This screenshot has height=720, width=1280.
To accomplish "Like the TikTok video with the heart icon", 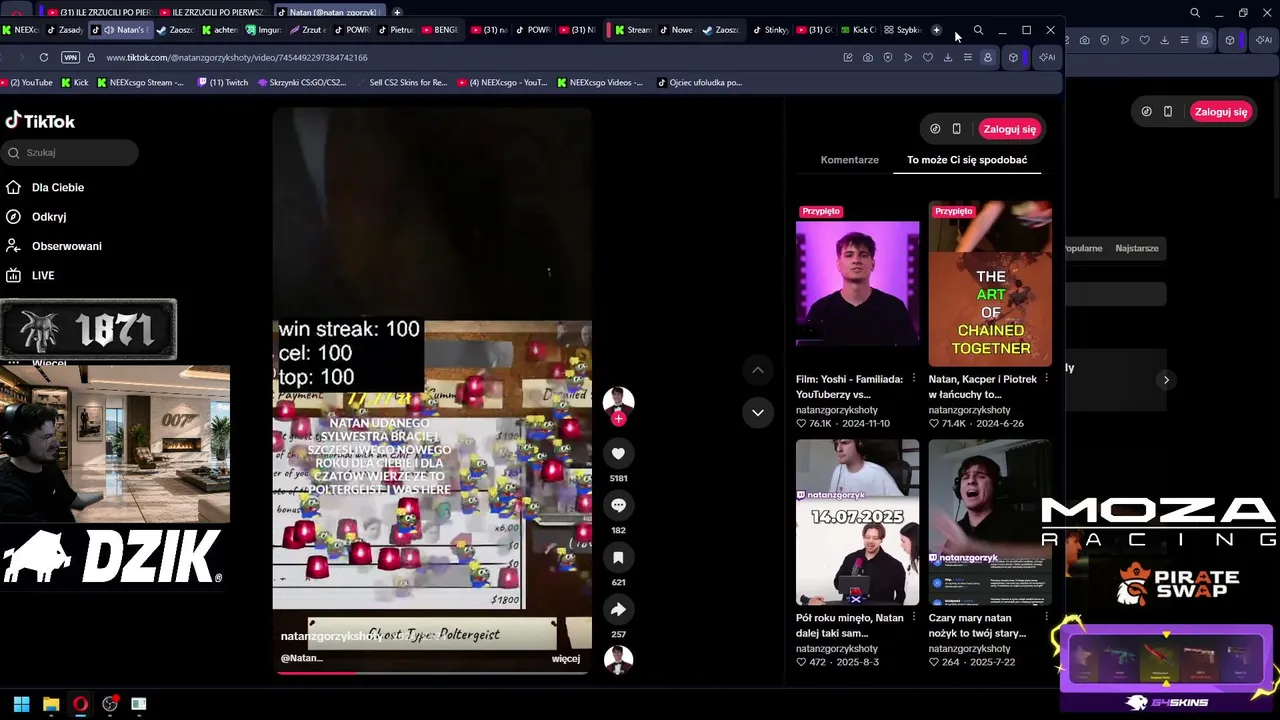I will click(x=618, y=454).
